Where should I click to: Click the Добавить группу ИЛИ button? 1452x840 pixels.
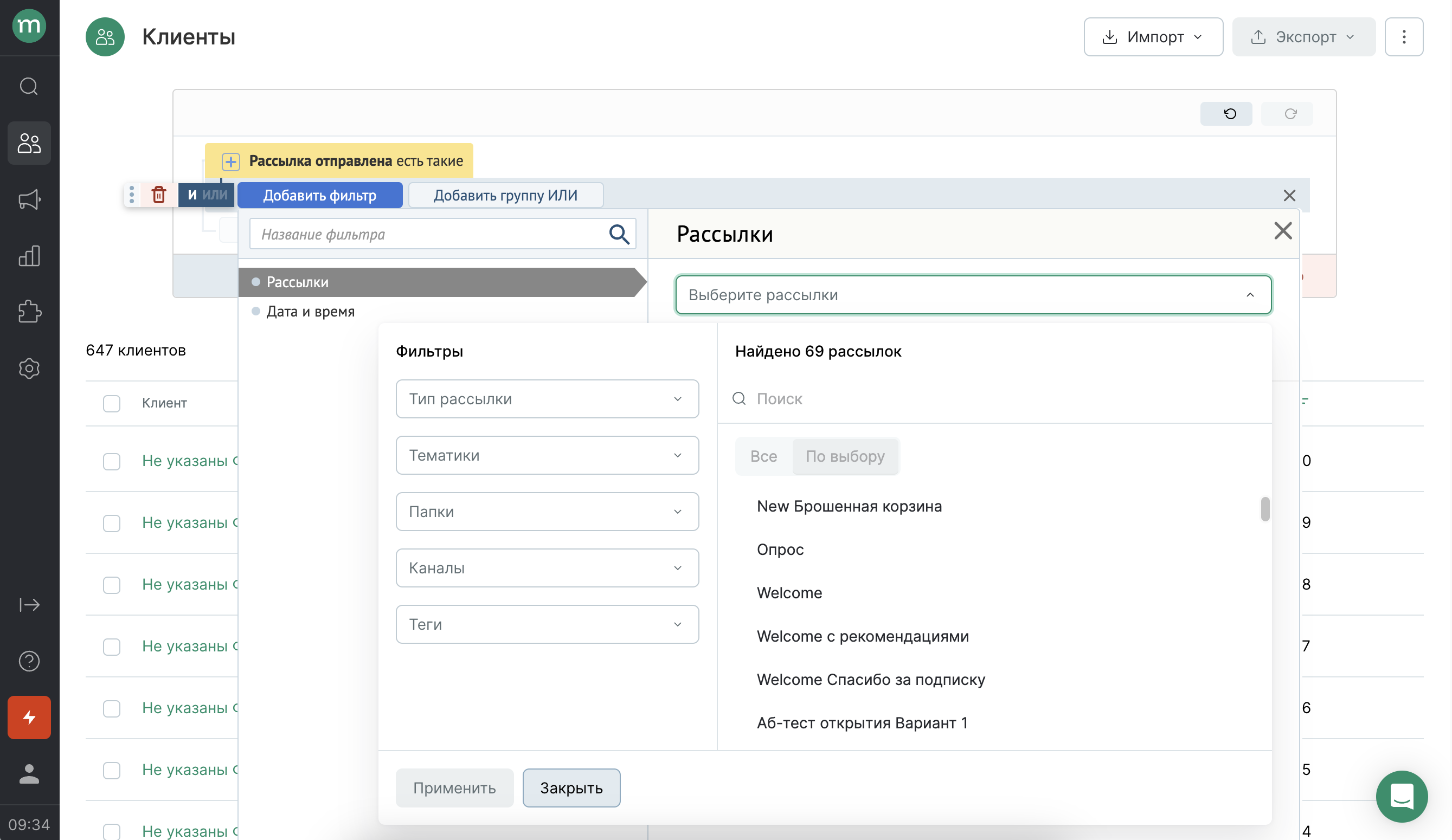coord(505,195)
